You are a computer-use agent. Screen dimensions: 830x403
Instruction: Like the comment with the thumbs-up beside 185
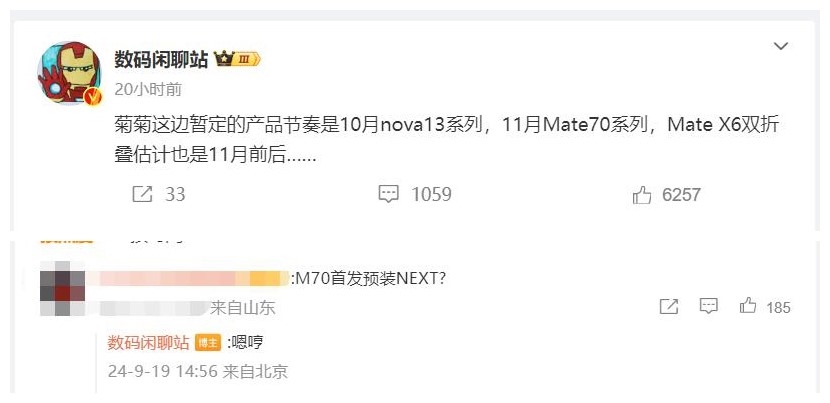tap(748, 306)
